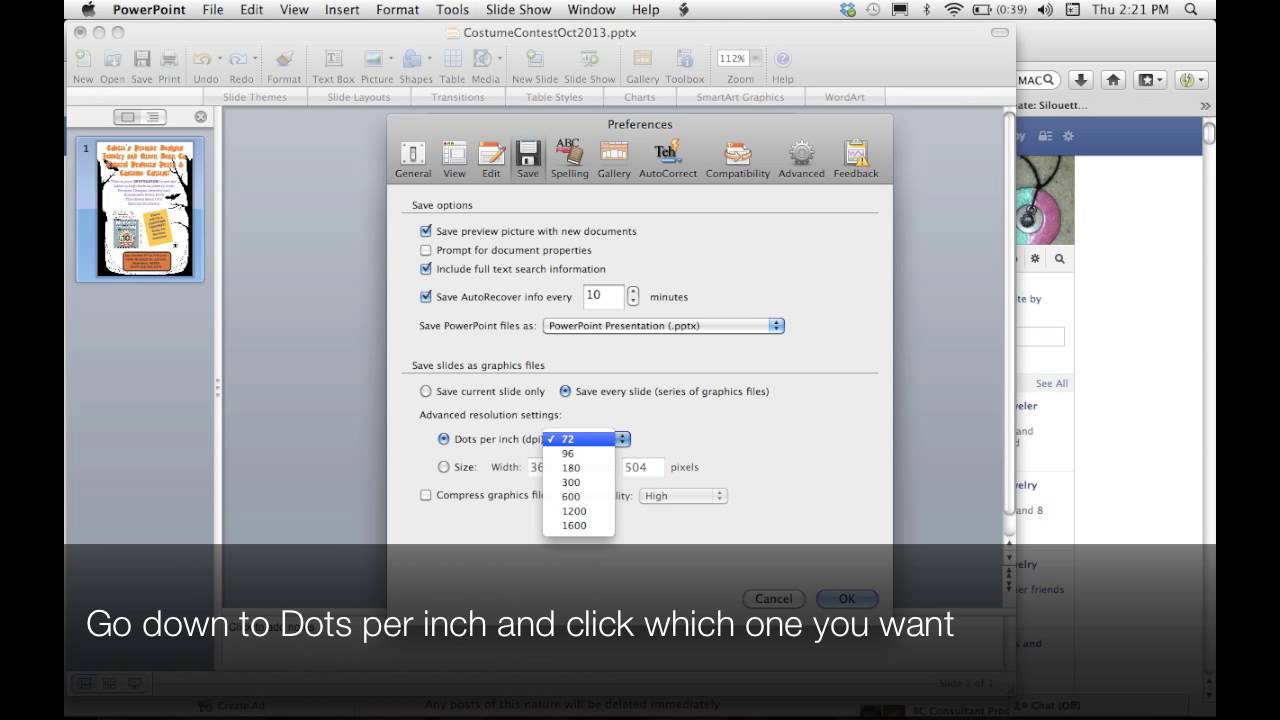Image resolution: width=1280 pixels, height=720 pixels.
Task: Click the Open toolbar icon
Action: click(x=112, y=66)
